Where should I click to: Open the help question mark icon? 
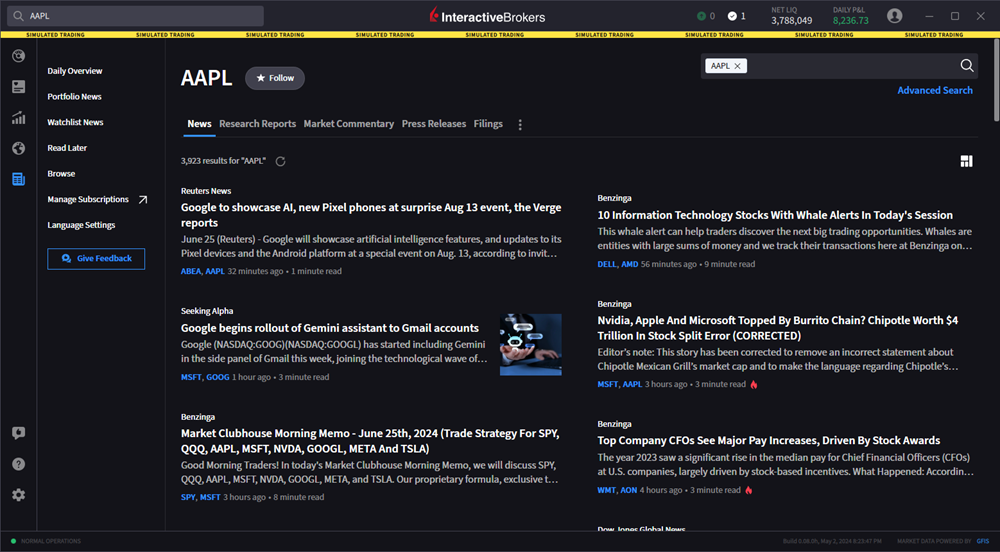[x=18, y=464]
